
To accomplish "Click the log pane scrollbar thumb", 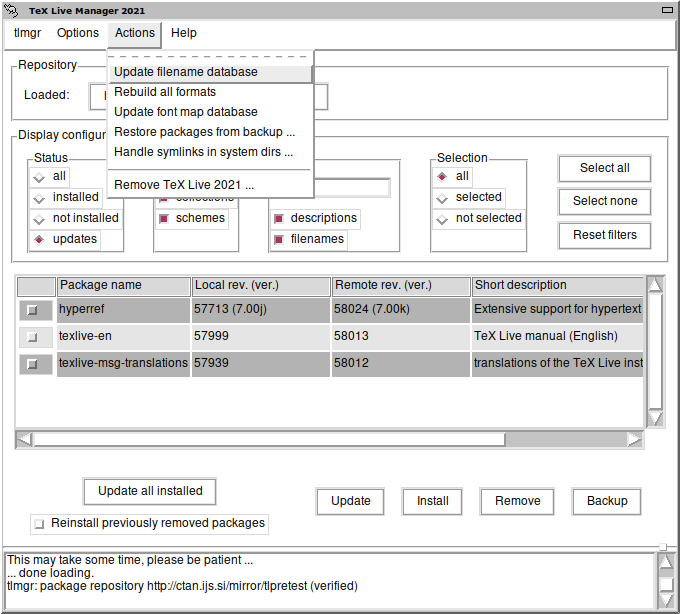I will point(666,584).
